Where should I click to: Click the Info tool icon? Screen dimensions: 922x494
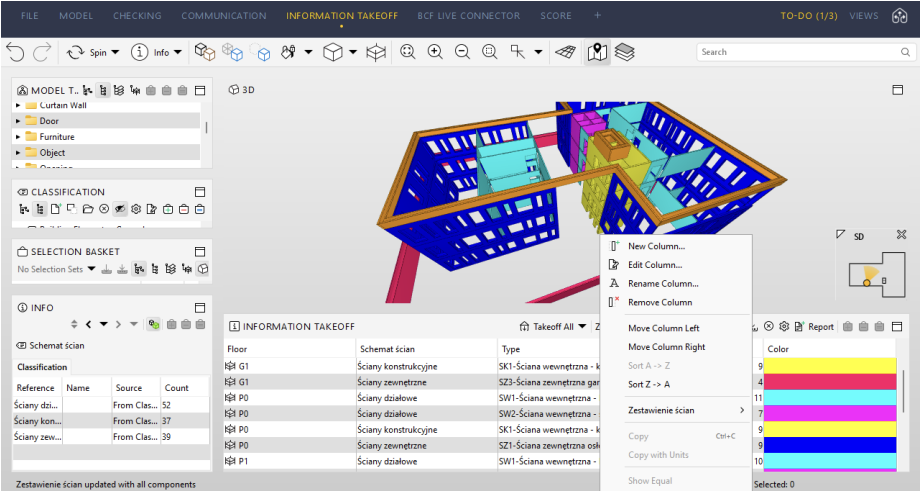click(139, 52)
